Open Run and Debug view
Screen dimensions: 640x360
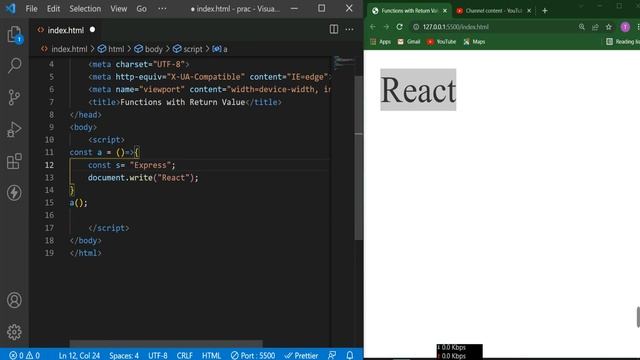(14, 129)
